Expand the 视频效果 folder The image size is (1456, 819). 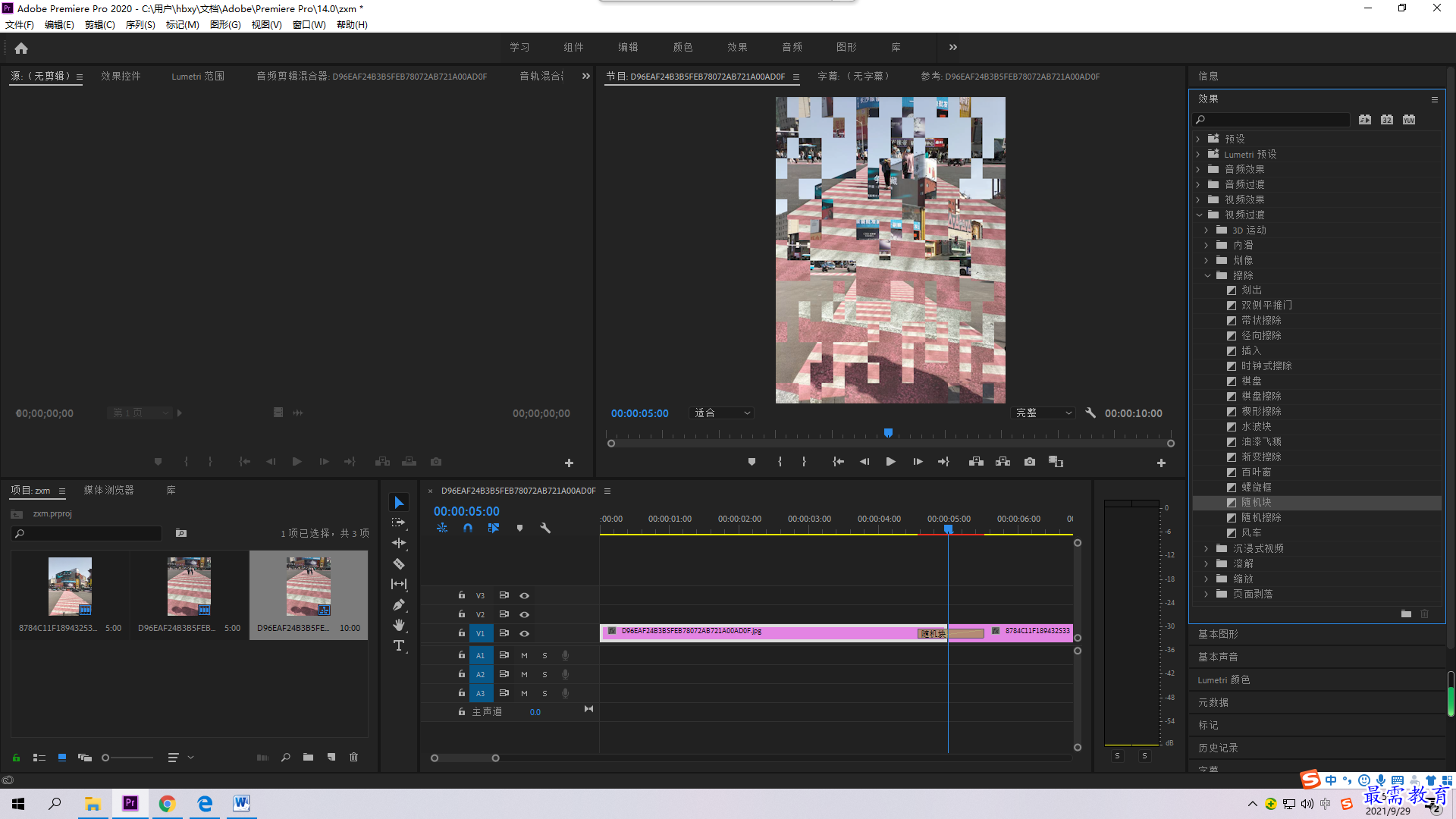1198,199
